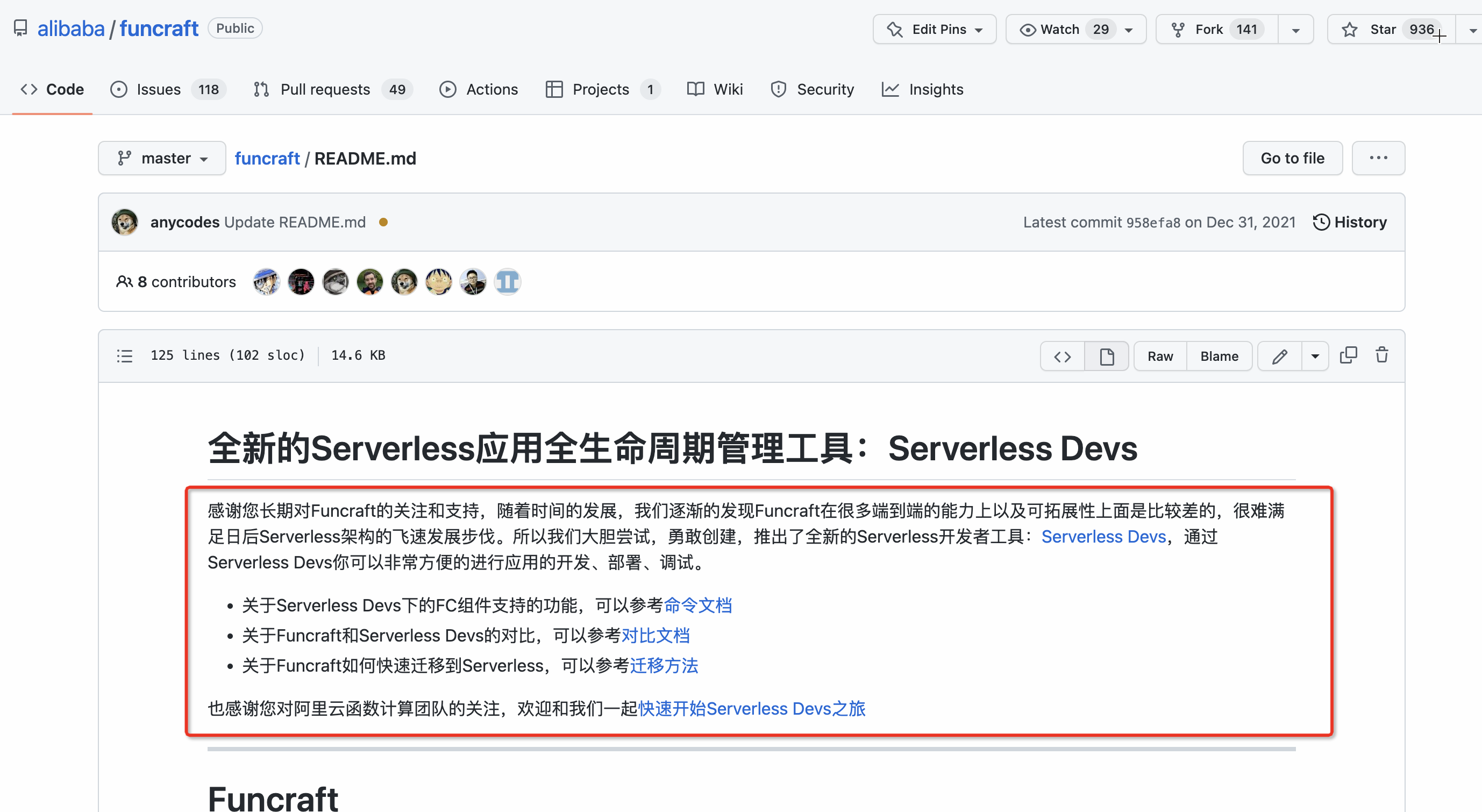
Task: Click the repository book icon beside alibaba
Action: [x=20, y=28]
